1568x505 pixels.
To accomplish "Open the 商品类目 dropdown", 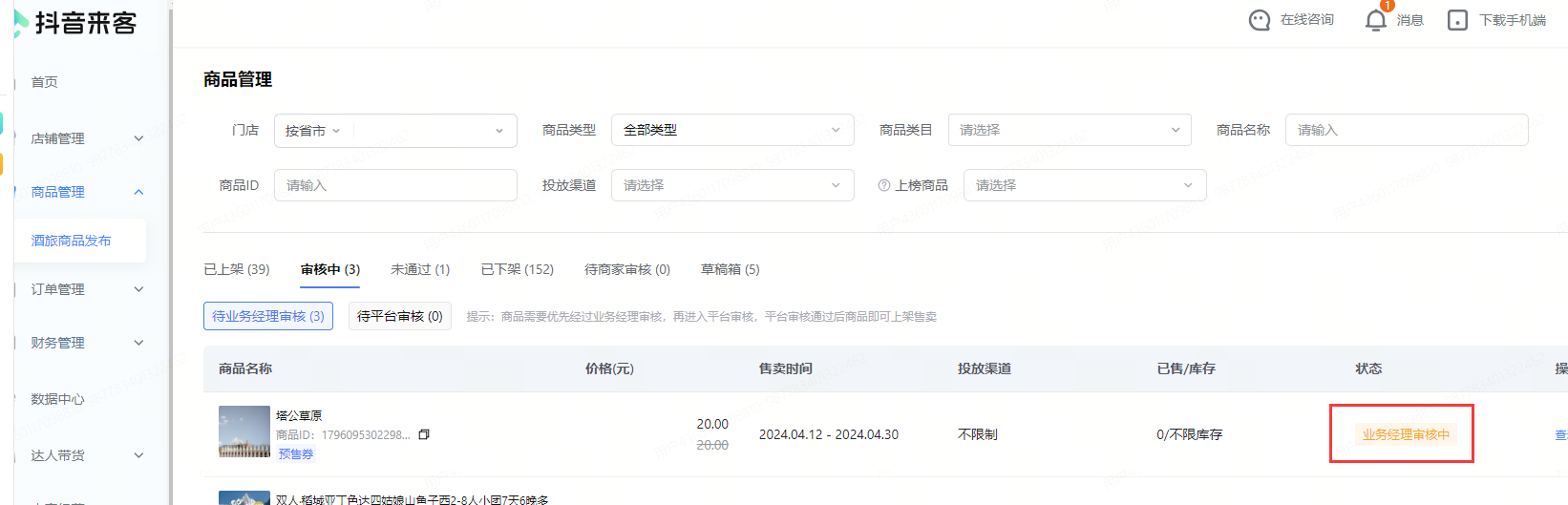I will coord(1069,130).
